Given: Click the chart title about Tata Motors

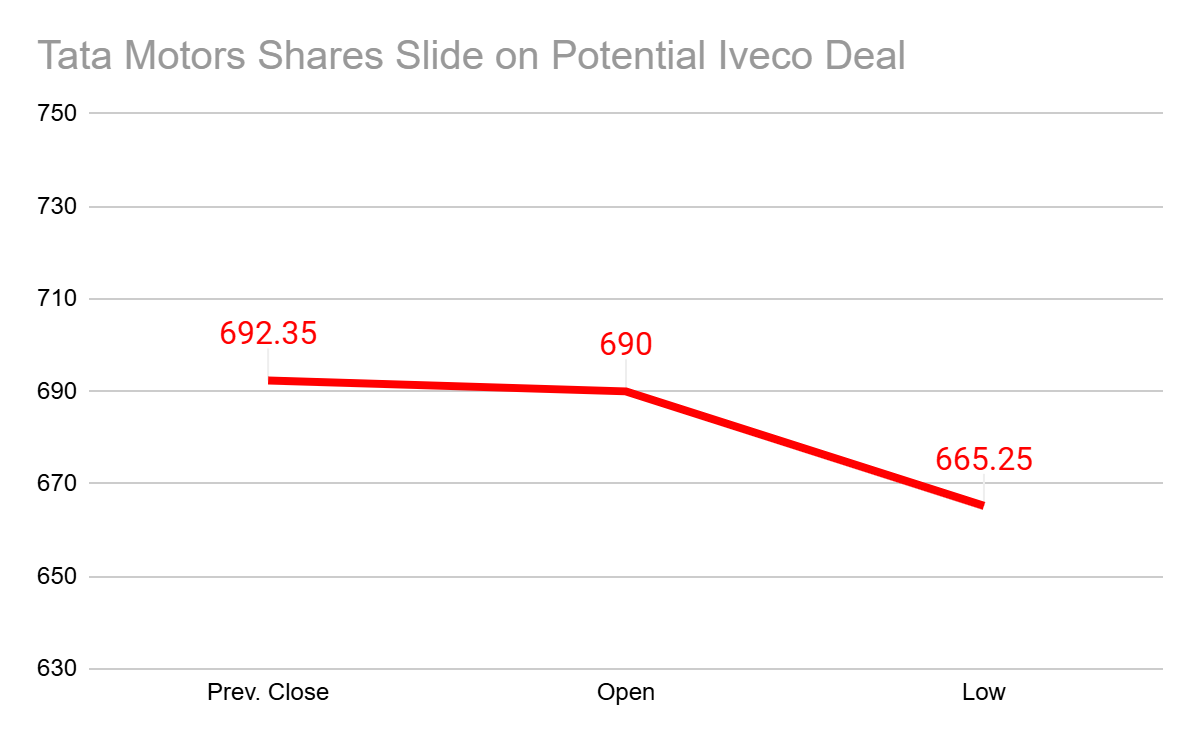Looking at the screenshot, I should (x=471, y=56).
